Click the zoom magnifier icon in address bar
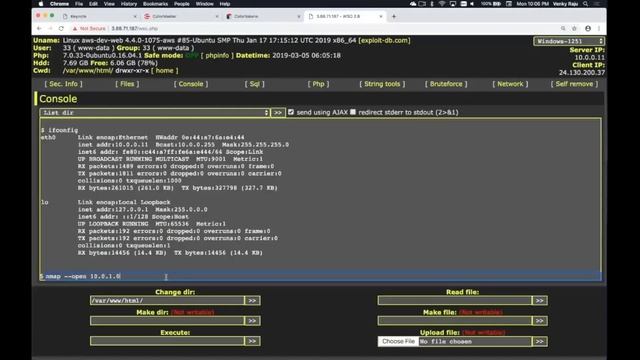This screenshot has height=360, width=640. pyautogui.click(x=563, y=29)
